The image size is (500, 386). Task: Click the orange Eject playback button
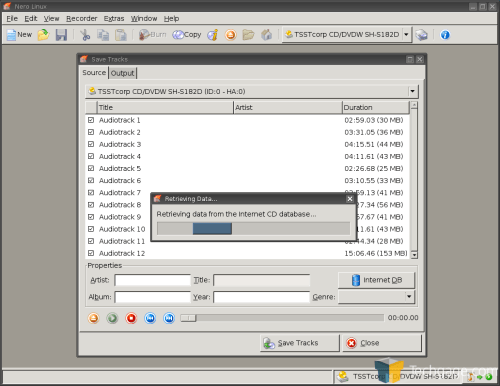tap(94, 318)
